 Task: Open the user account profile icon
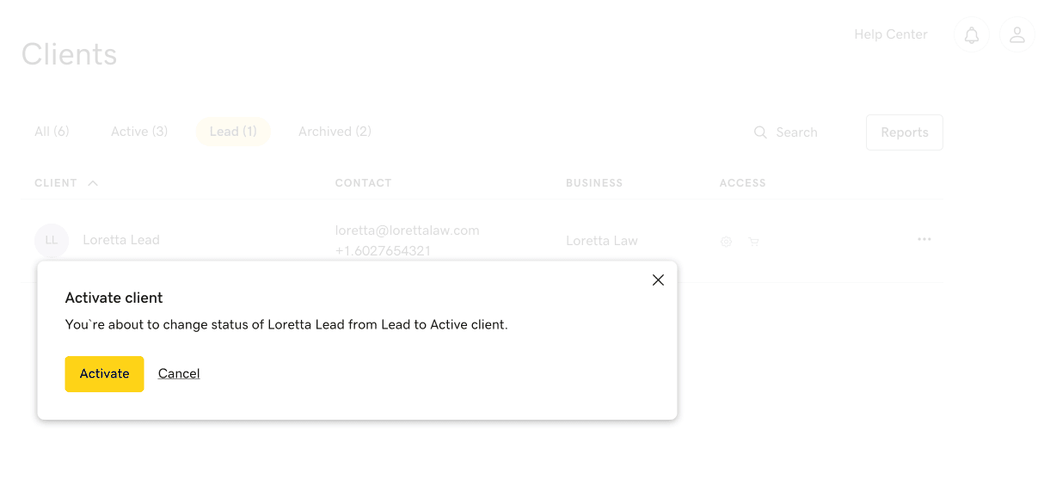tap(1017, 36)
